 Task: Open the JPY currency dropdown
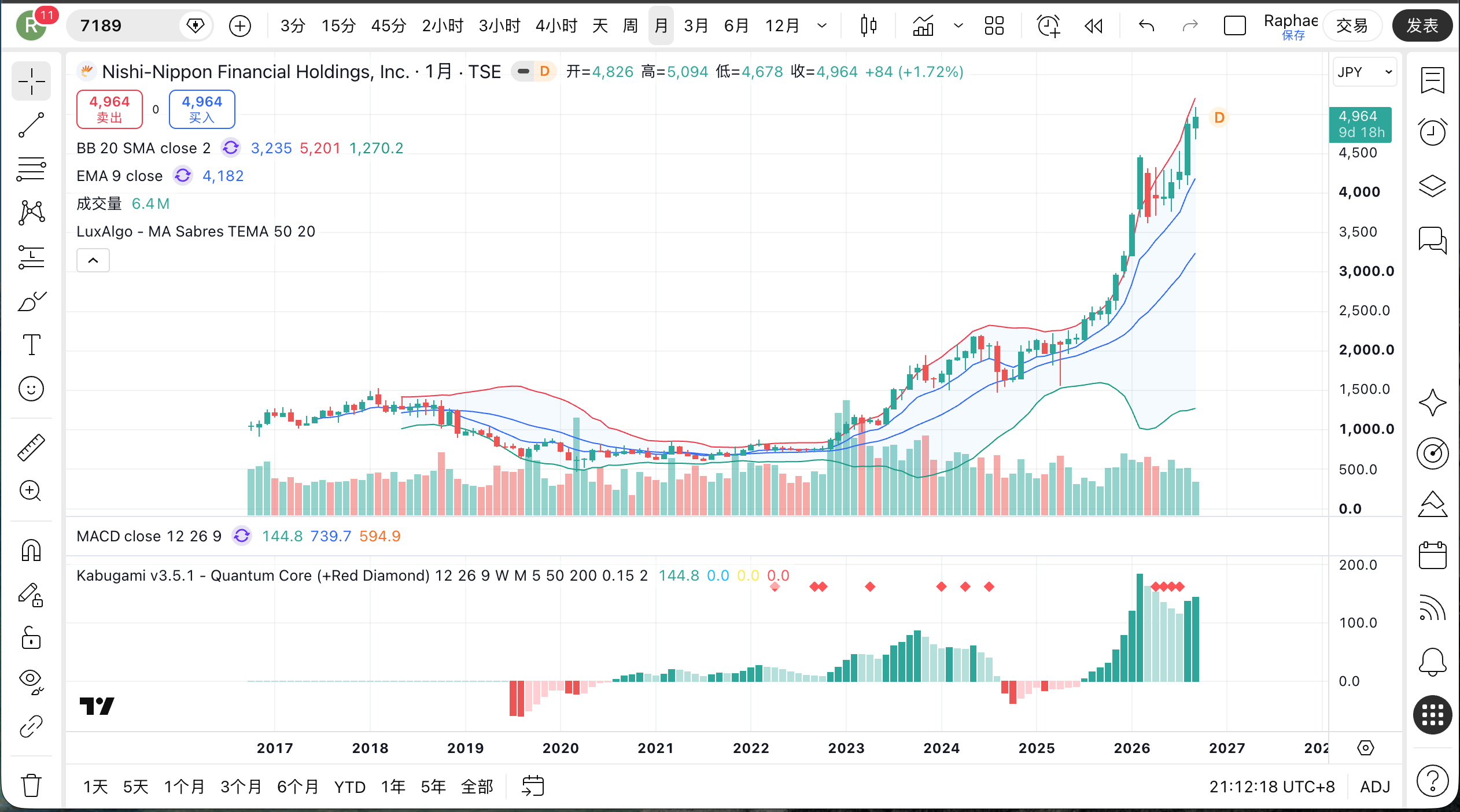pos(1365,72)
